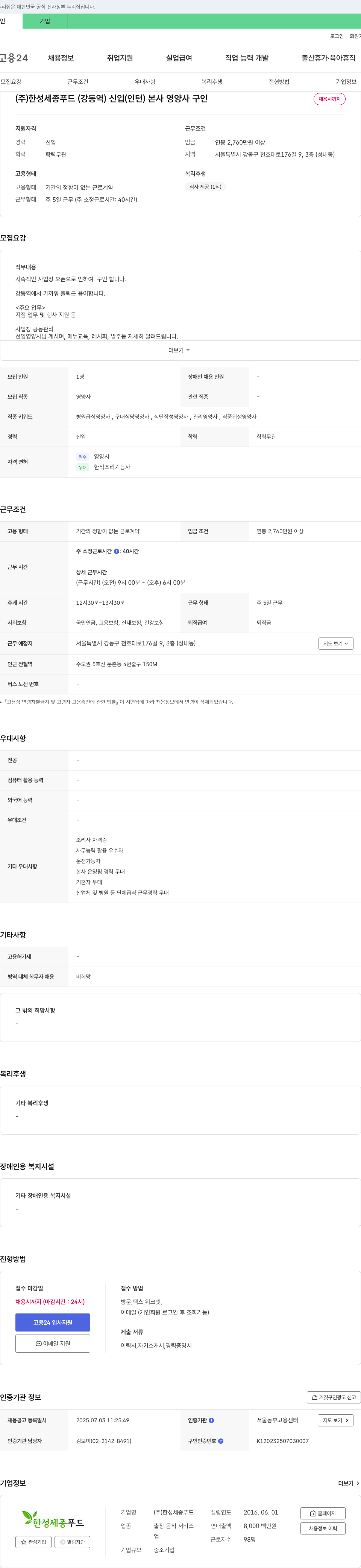361x1568 pixels.
Task: Open company 홈페이지 button
Action: (x=323, y=1513)
